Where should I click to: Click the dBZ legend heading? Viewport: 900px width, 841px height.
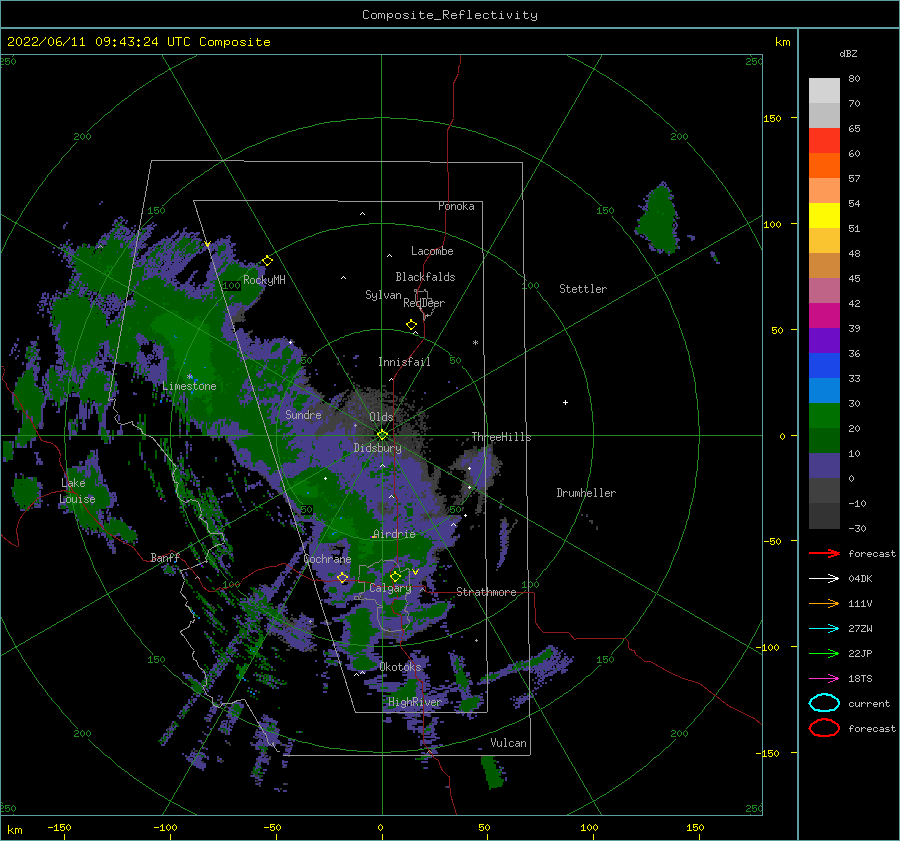(848, 53)
